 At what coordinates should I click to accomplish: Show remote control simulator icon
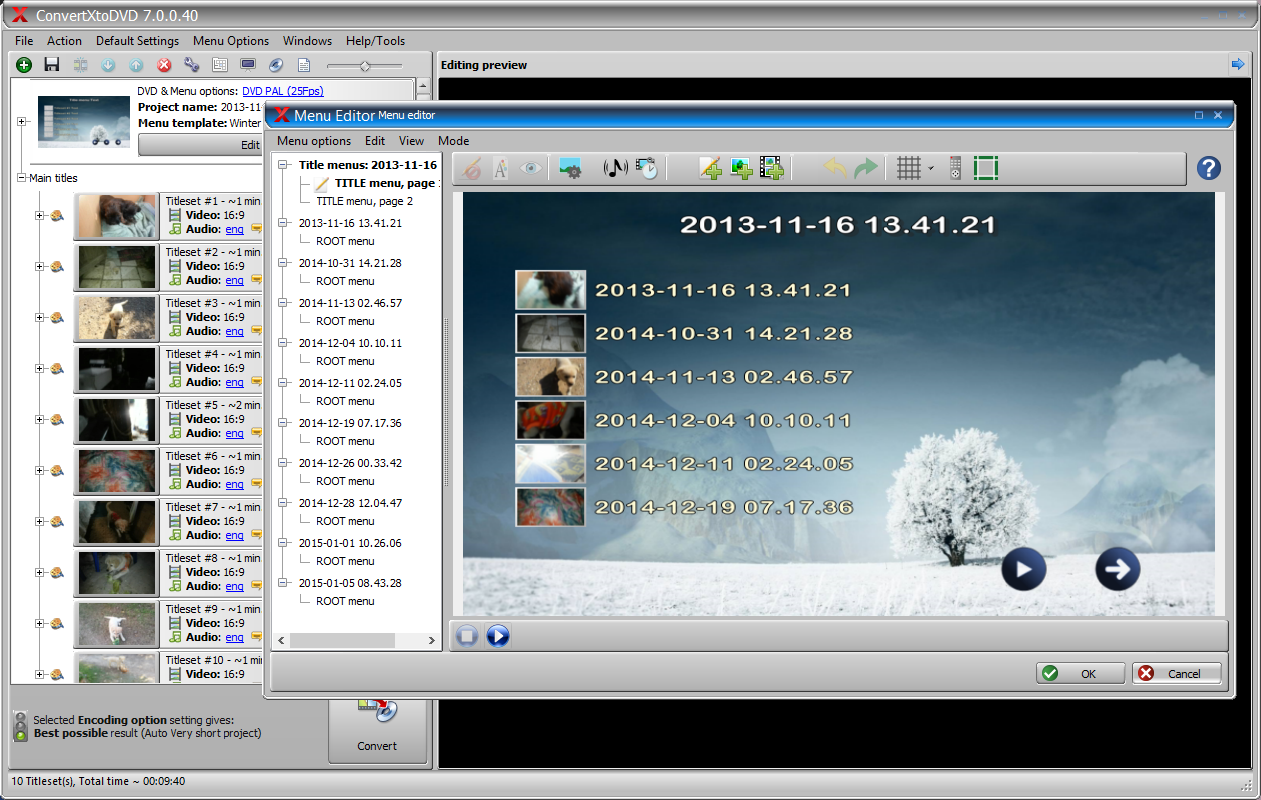[x=954, y=169]
